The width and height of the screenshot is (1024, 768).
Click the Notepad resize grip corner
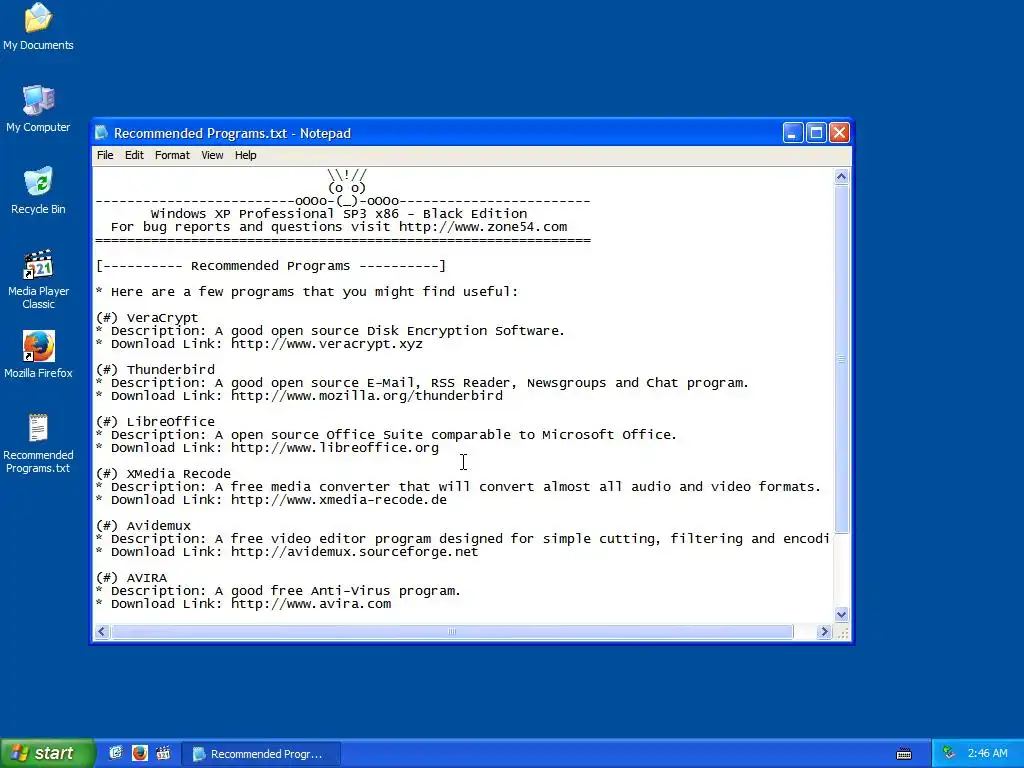click(842, 632)
